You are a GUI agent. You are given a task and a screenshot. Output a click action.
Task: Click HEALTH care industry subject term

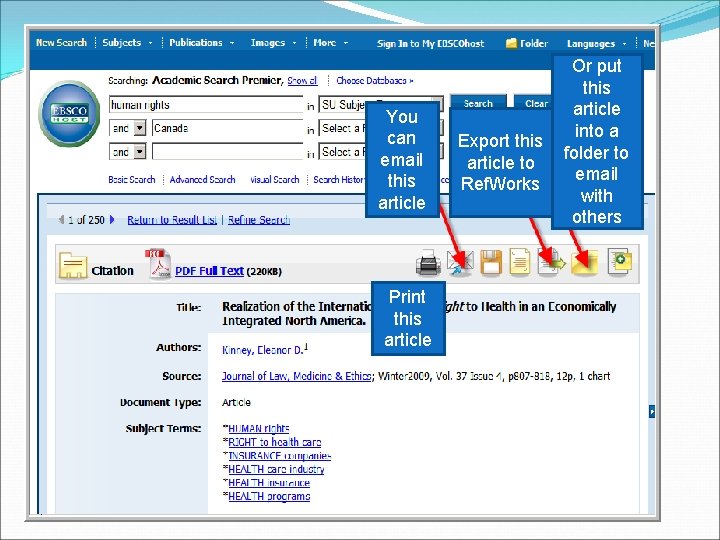(x=276, y=469)
